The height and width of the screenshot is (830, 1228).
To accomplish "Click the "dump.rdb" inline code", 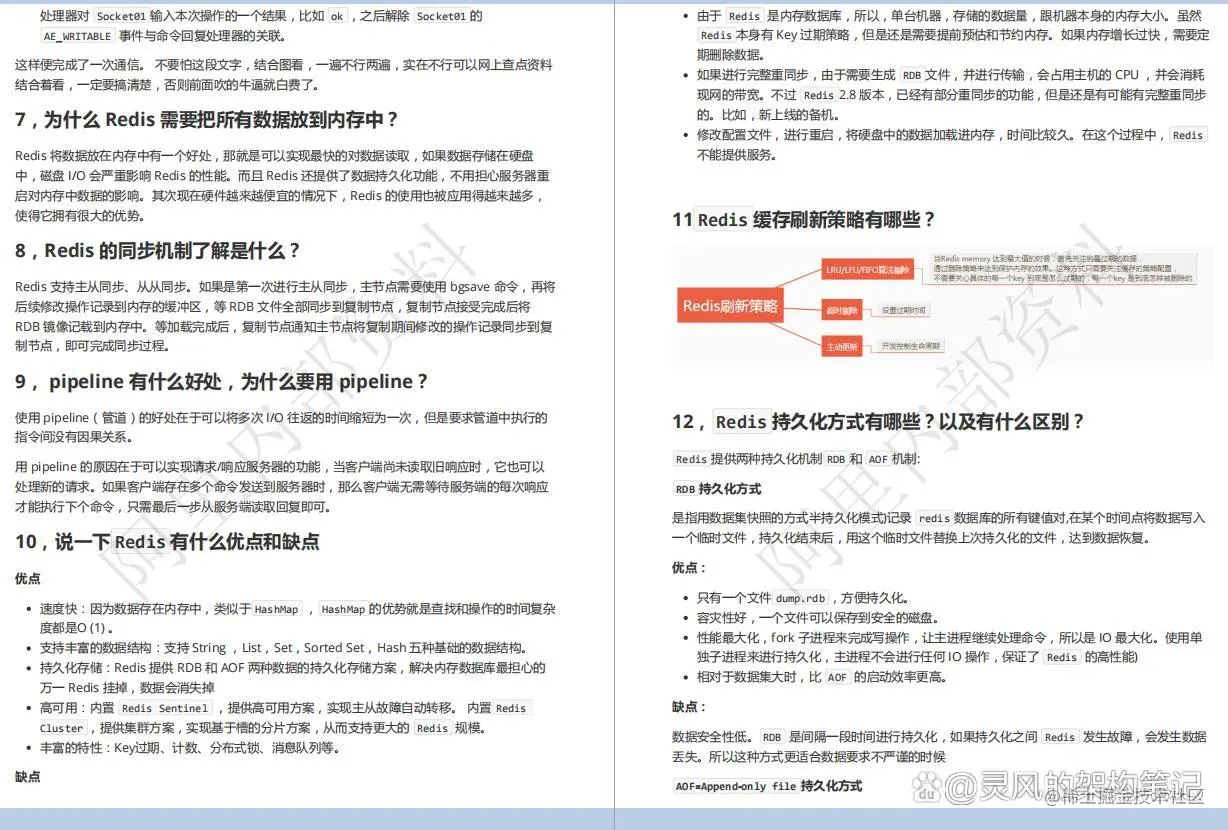I will point(802,598).
